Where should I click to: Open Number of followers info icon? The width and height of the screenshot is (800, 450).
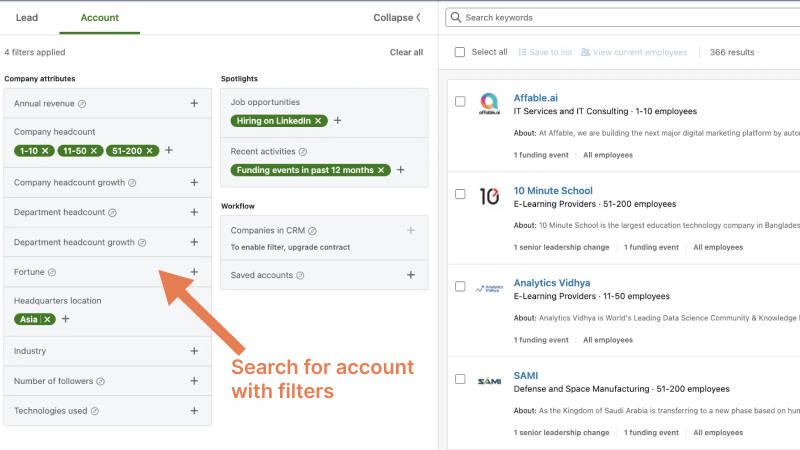(x=101, y=381)
